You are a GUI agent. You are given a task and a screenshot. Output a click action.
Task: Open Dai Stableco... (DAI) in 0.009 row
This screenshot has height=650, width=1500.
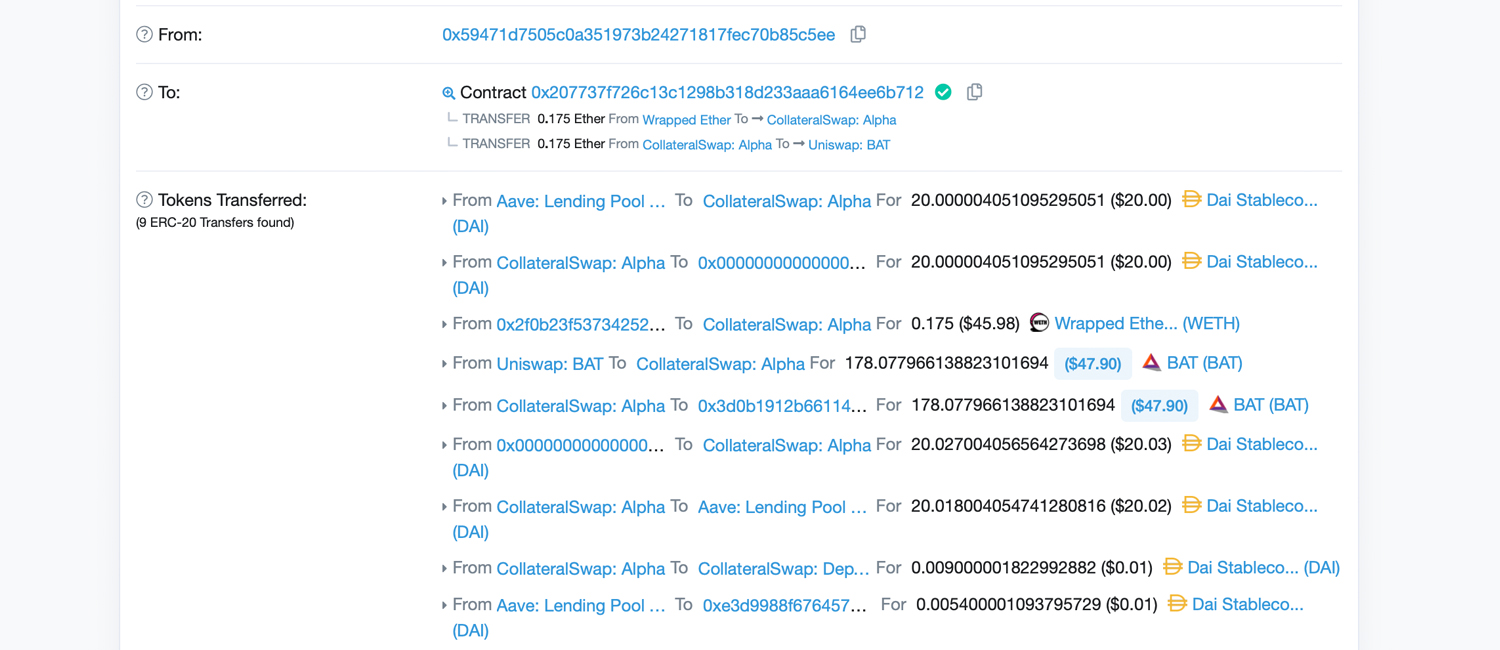pyautogui.click(x=1263, y=568)
